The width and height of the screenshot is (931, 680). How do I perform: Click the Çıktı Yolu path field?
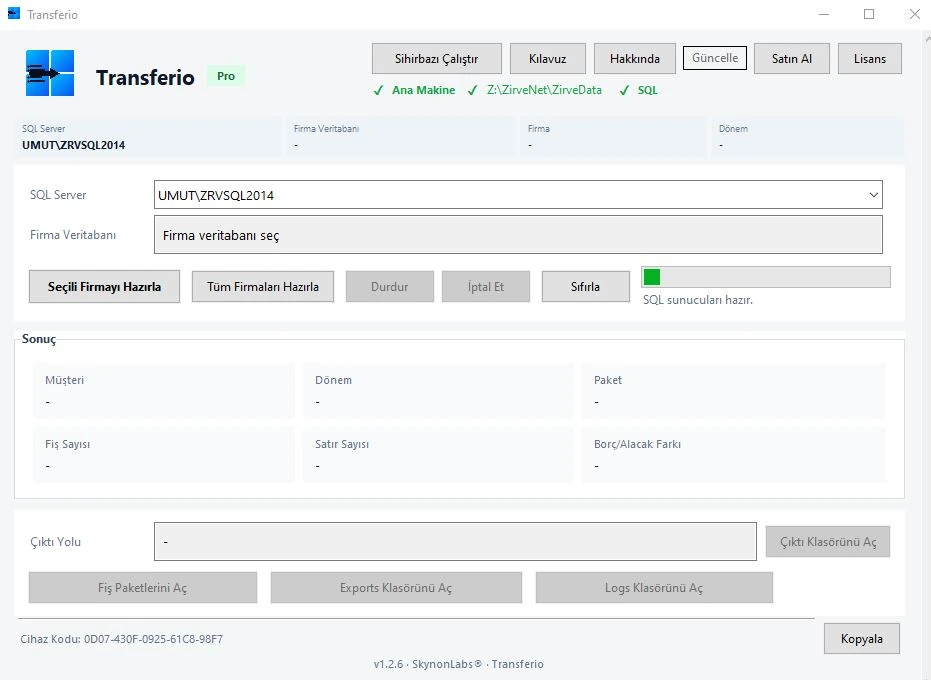455,541
